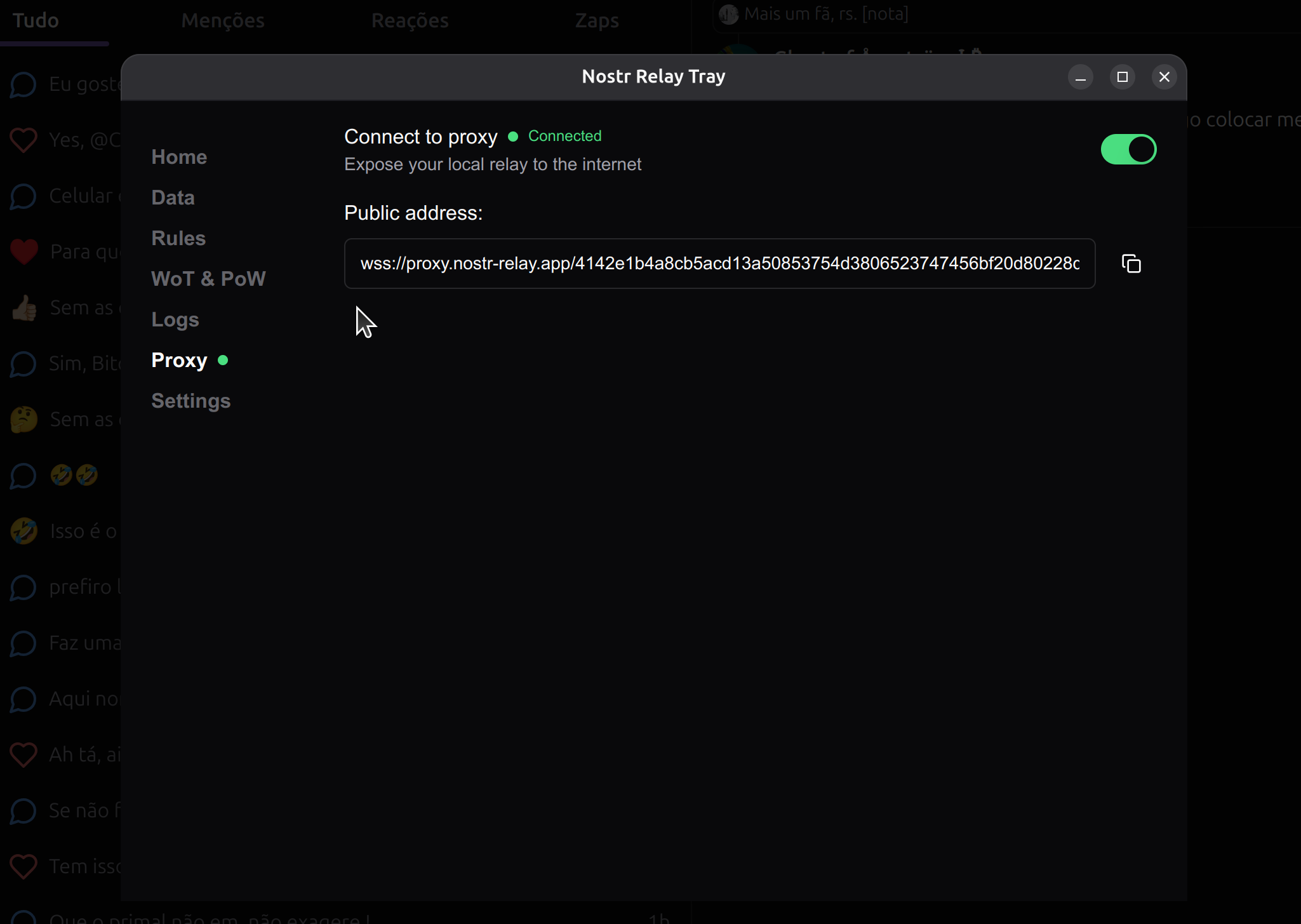Close the Nostr Relay Tray window
The width and height of the screenshot is (1301, 924).
pos(1164,77)
